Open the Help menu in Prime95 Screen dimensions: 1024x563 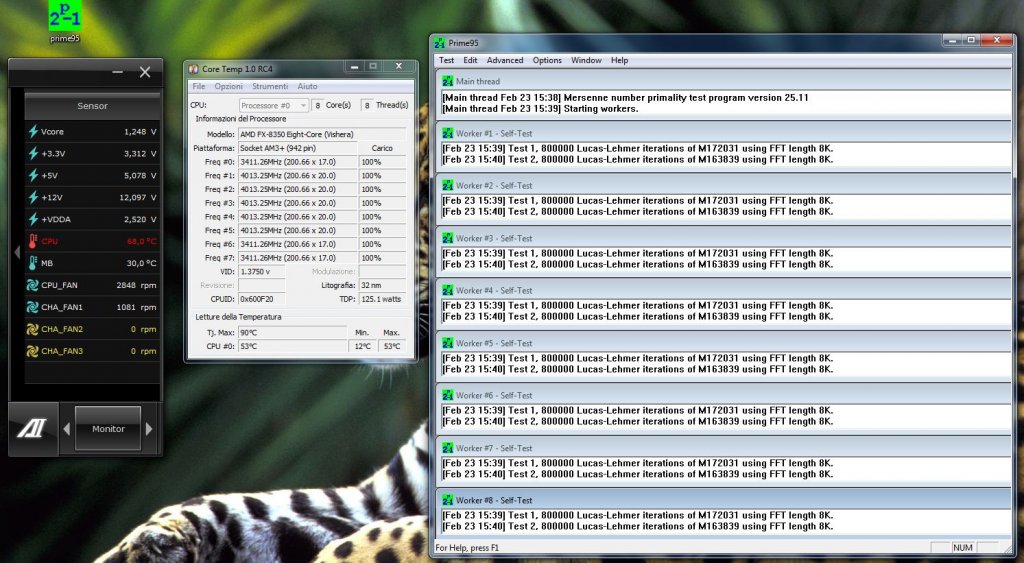[620, 60]
